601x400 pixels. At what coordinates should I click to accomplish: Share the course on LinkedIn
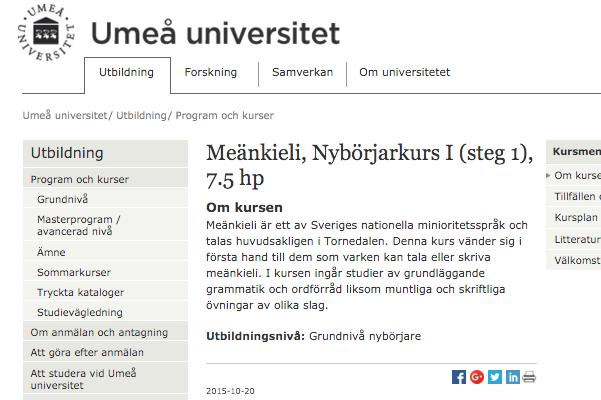512,377
